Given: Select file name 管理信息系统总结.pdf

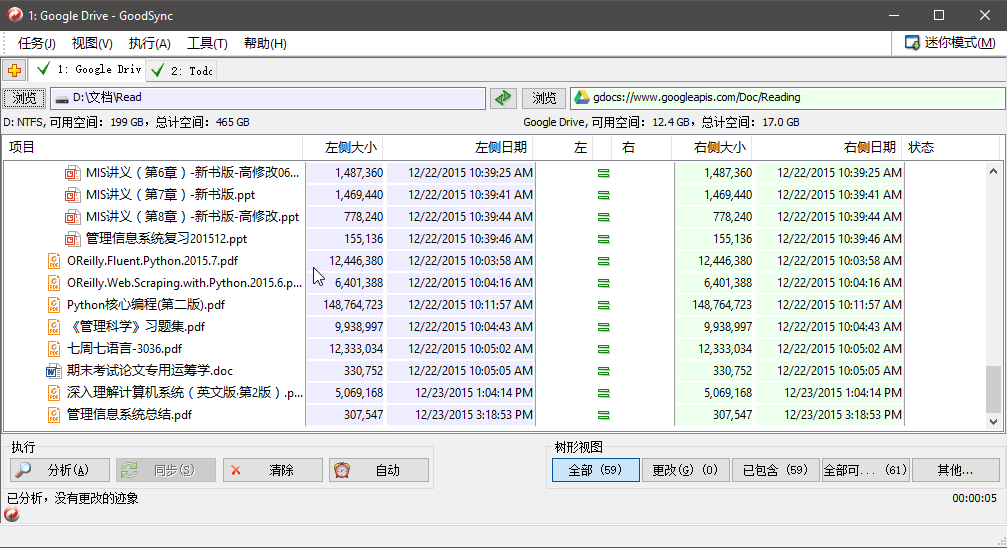Looking at the screenshot, I should pos(129,414).
